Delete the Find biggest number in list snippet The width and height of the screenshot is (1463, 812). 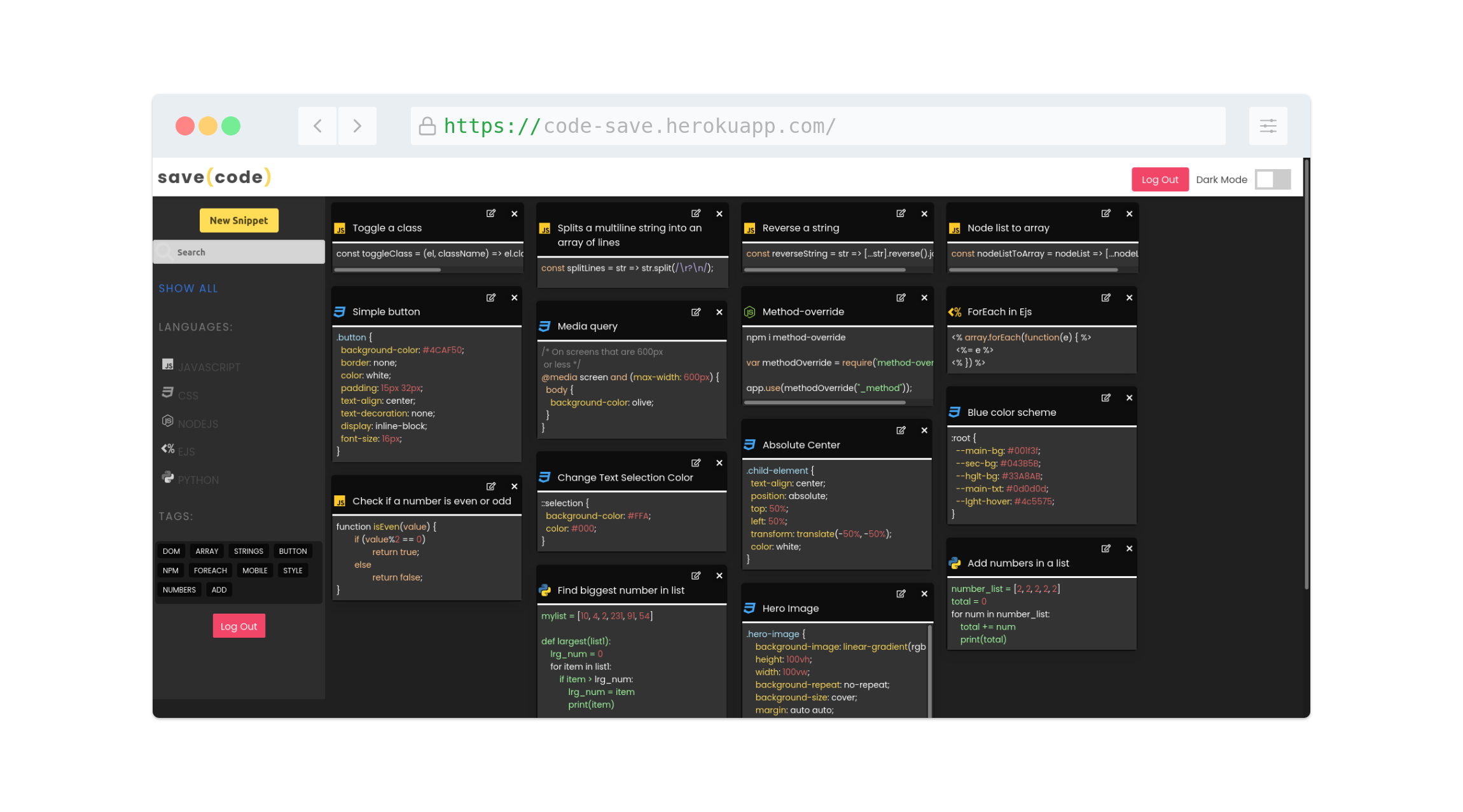coord(719,575)
